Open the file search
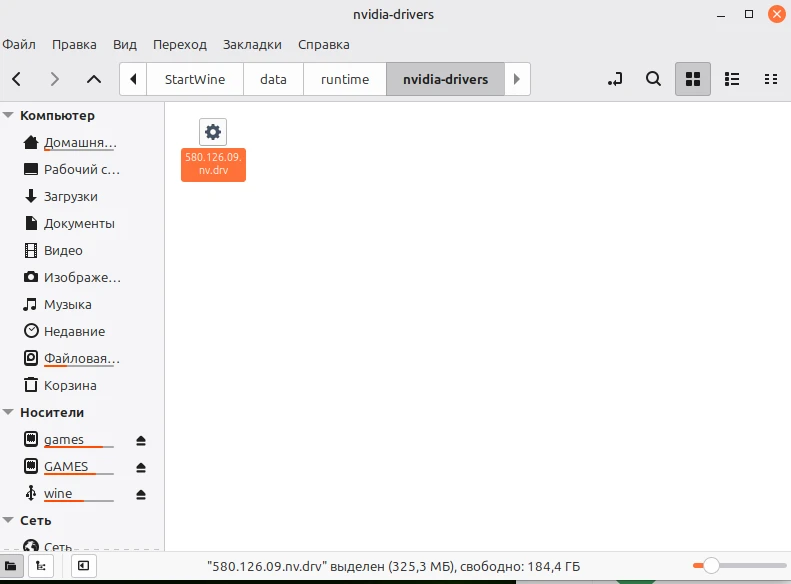 click(x=653, y=79)
